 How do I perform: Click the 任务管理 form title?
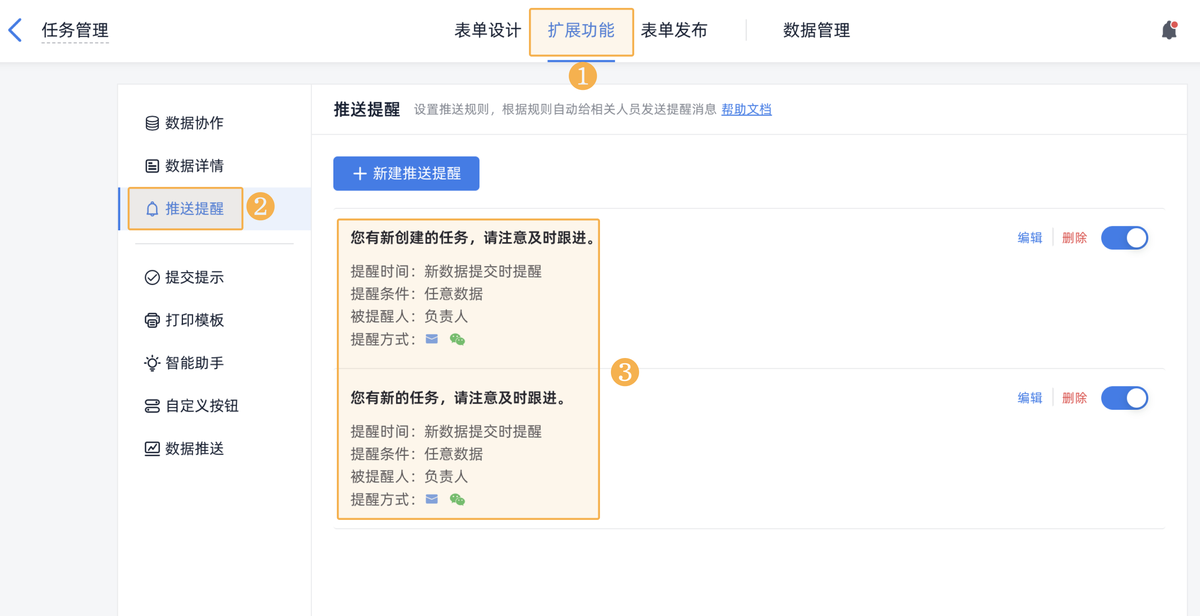point(75,30)
